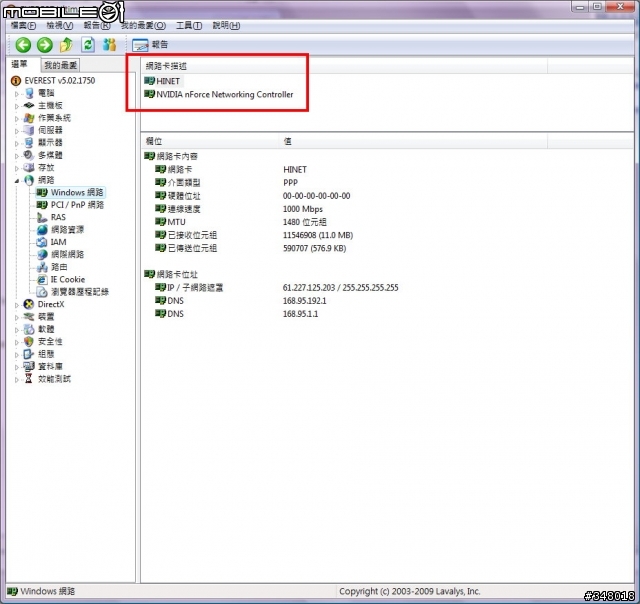Click the 網路 globe icon
This screenshot has height=604, width=640.
29,180
